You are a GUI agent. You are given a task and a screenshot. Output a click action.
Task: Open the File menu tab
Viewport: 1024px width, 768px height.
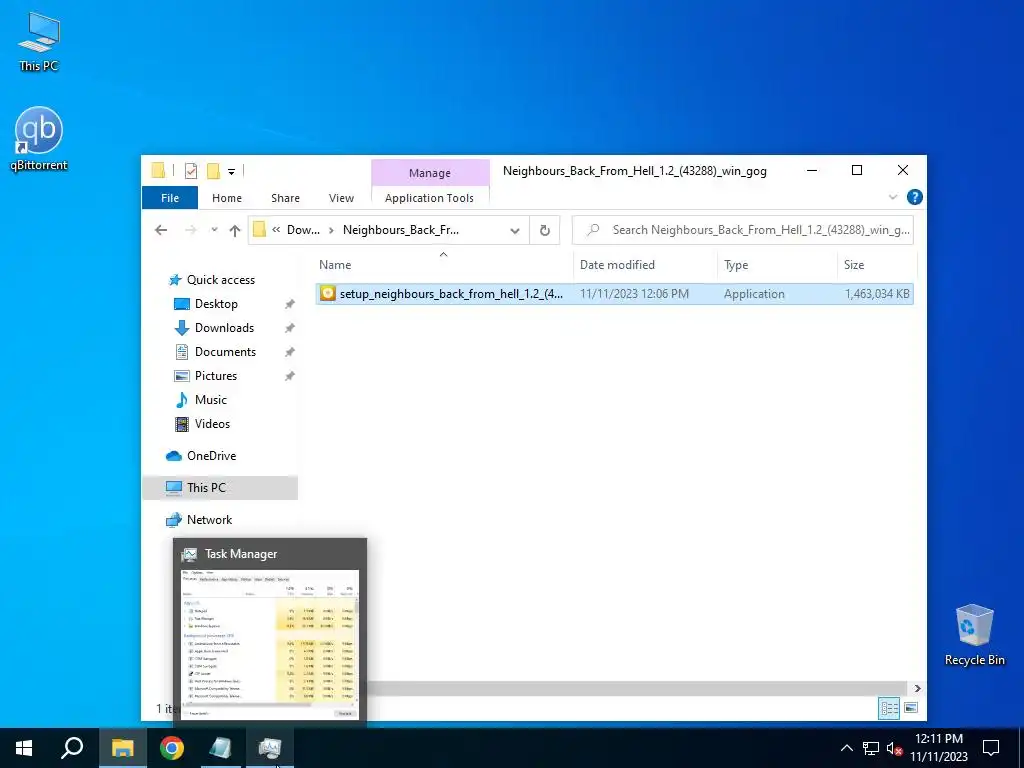point(170,198)
